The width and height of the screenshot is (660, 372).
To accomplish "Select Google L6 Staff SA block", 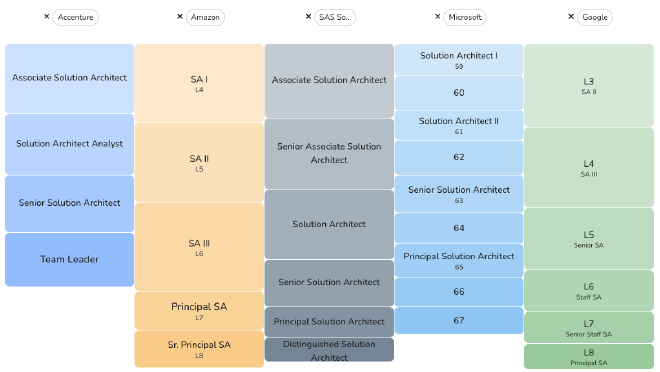I will tap(588, 291).
